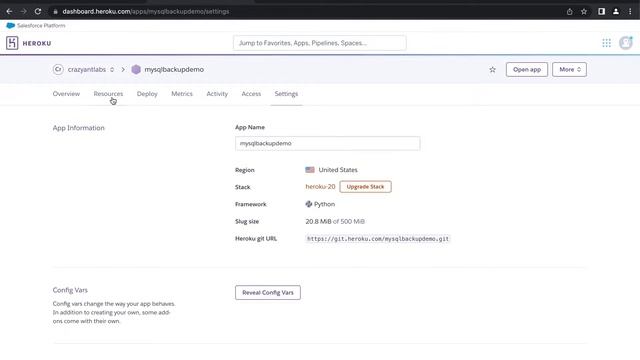This screenshot has height=360, width=640.
Task: Switch to the Resources tab
Action: coord(108,94)
